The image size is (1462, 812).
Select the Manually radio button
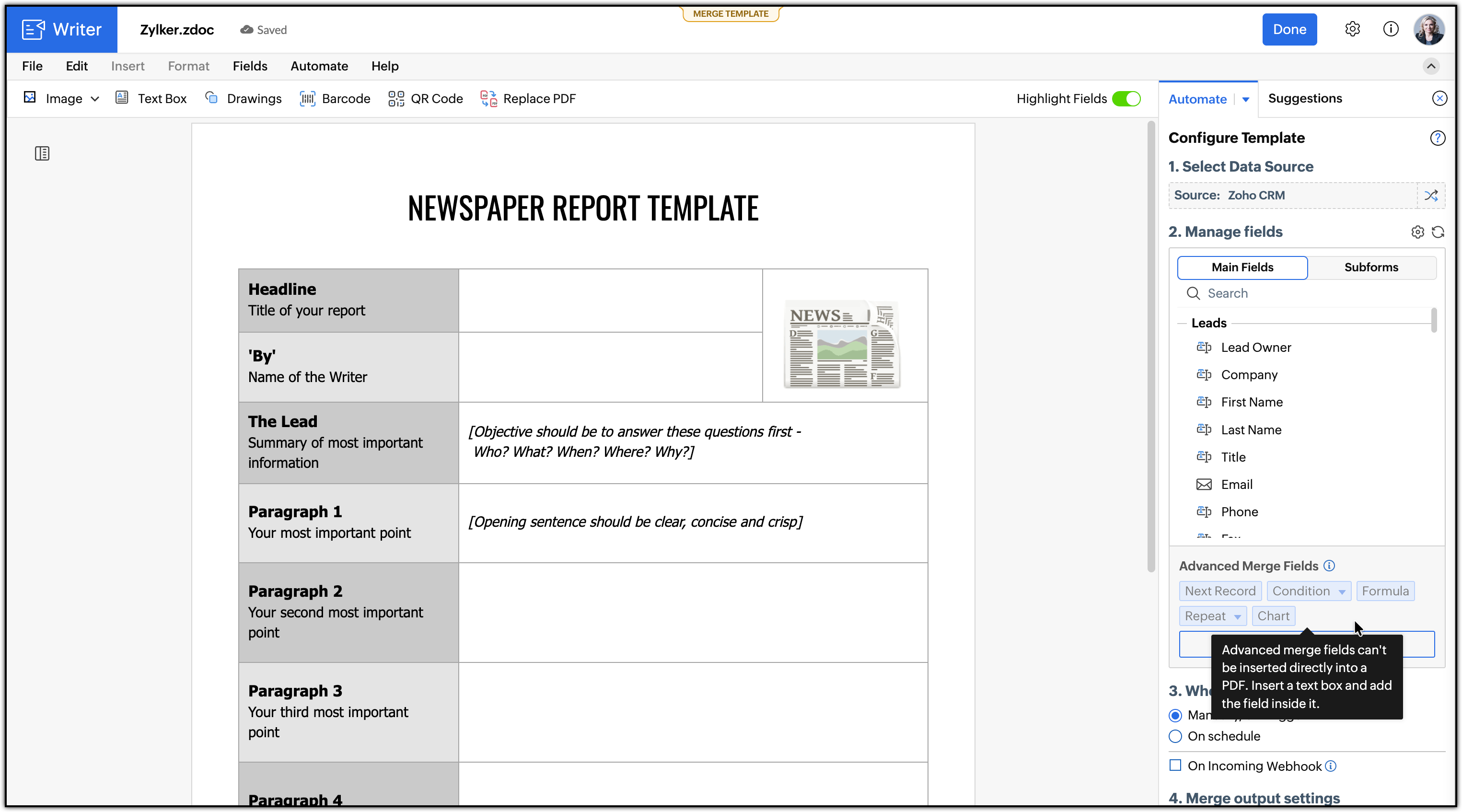coord(1175,715)
